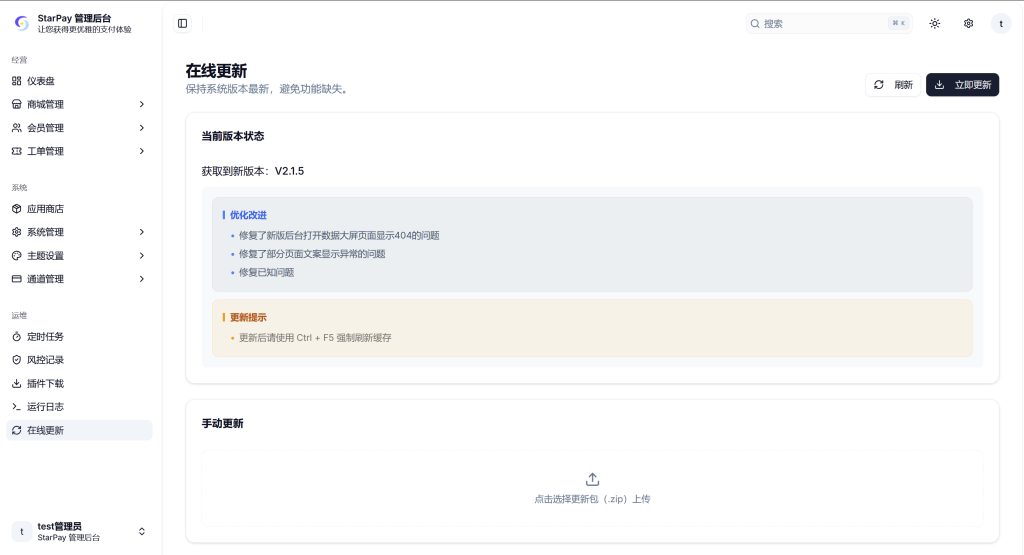
Task: Click the 主题设置 label
Action: [x=45, y=256]
